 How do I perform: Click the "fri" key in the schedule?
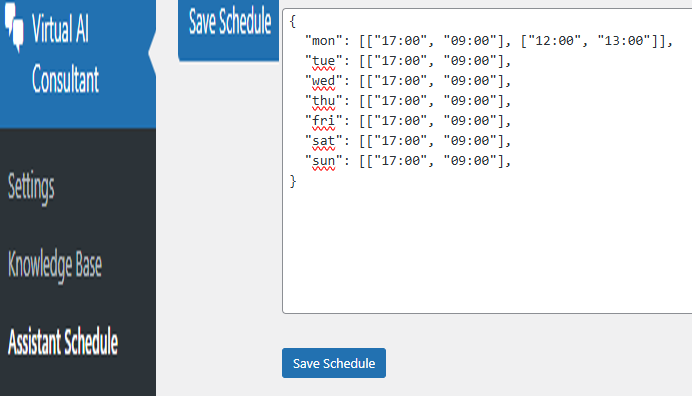point(323,121)
